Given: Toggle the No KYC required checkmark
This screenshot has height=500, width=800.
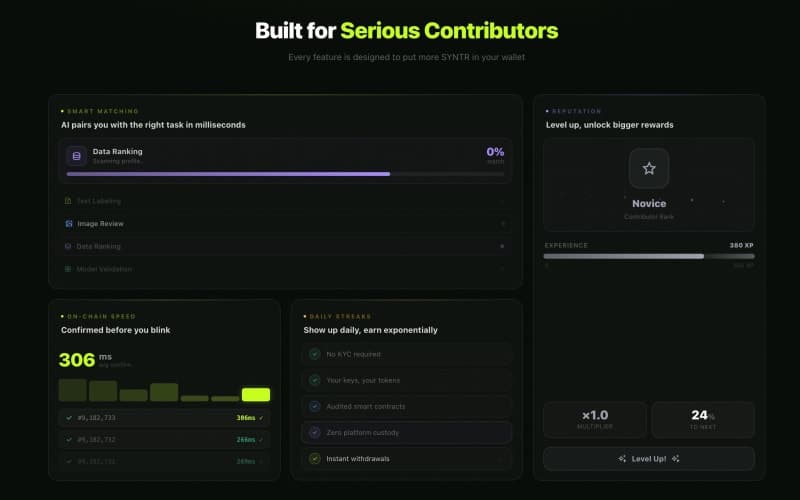Looking at the screenshot, I should [315, 354].
